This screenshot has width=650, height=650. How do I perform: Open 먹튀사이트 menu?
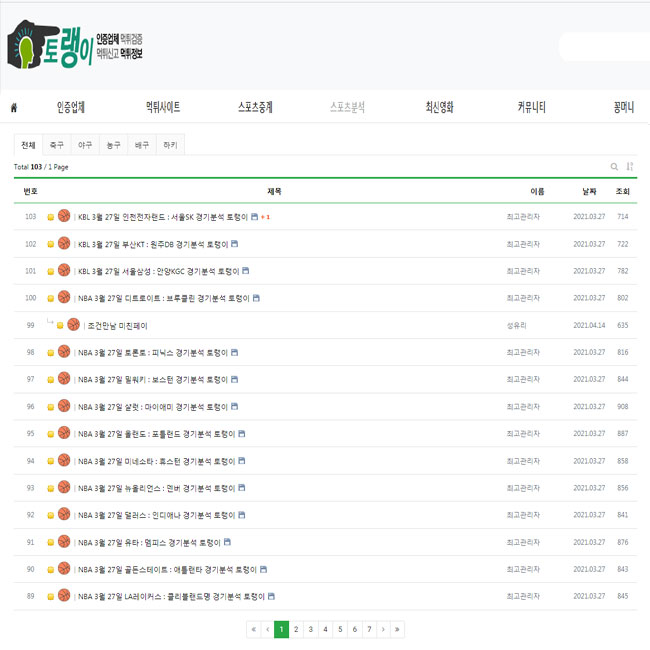(163, 107)
